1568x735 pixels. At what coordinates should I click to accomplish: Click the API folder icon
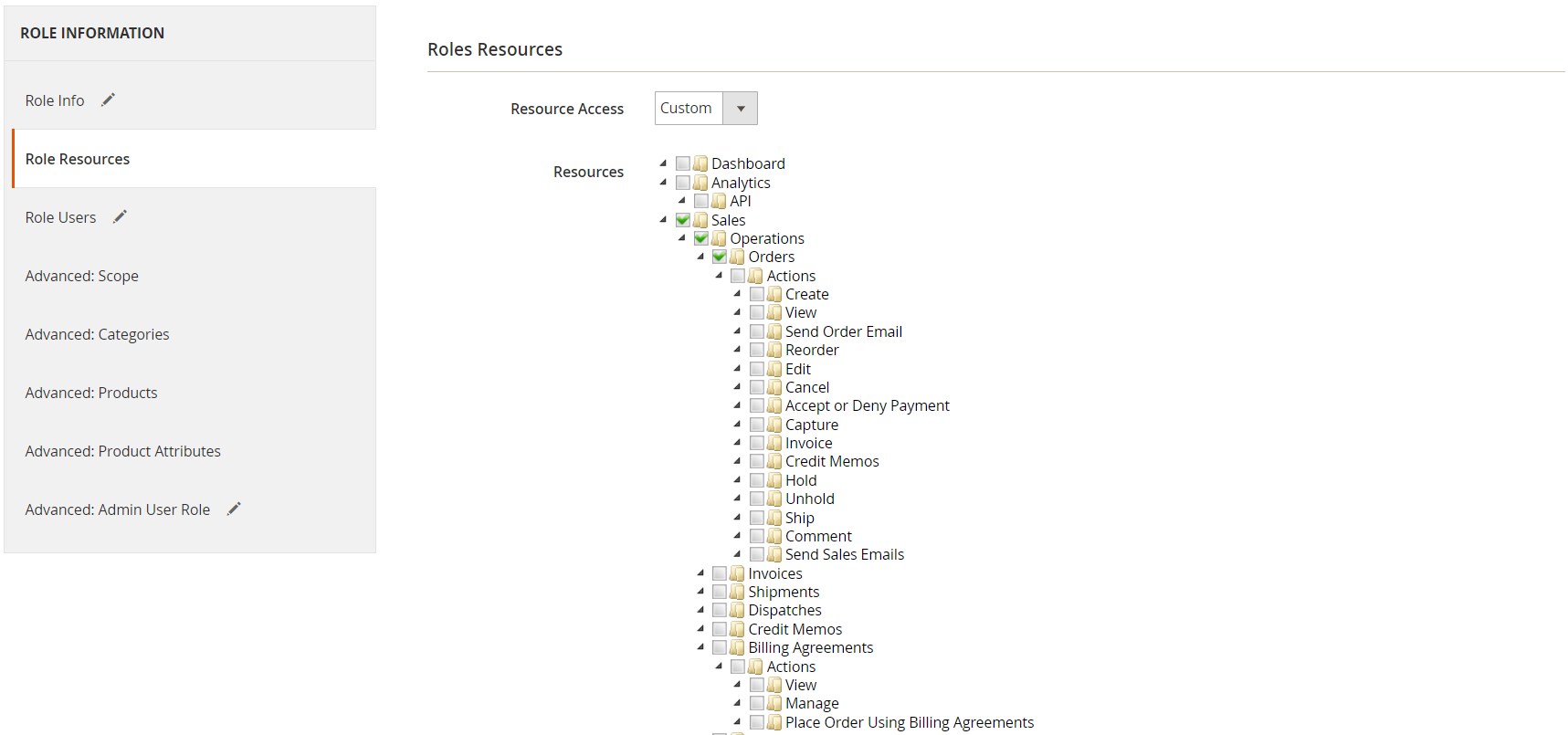[719, 201]
